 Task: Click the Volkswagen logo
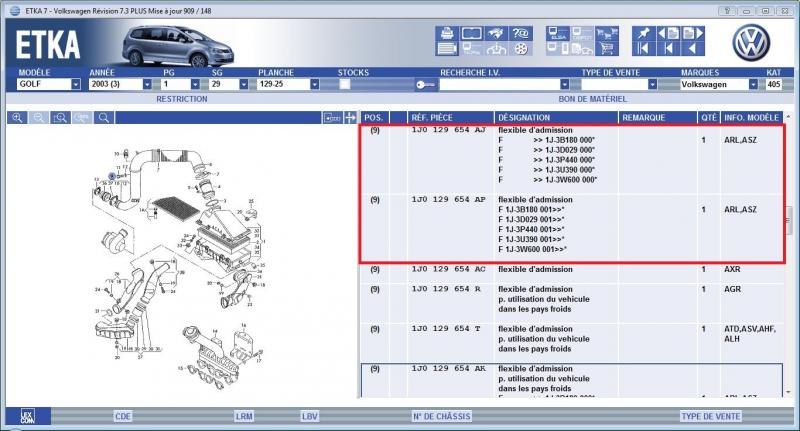[x=751, y=43]
